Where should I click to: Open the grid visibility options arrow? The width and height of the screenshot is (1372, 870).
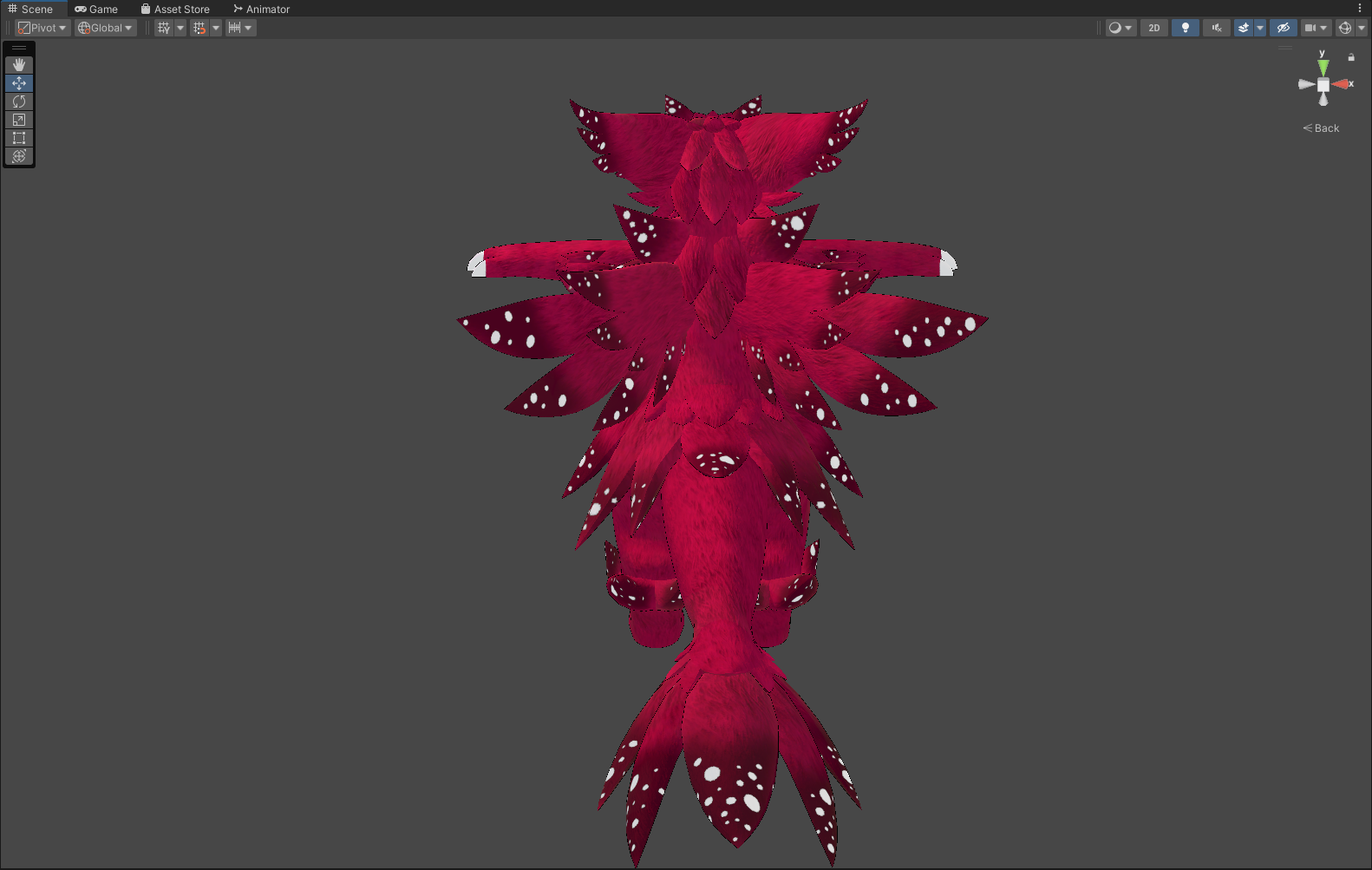[180, 28]
